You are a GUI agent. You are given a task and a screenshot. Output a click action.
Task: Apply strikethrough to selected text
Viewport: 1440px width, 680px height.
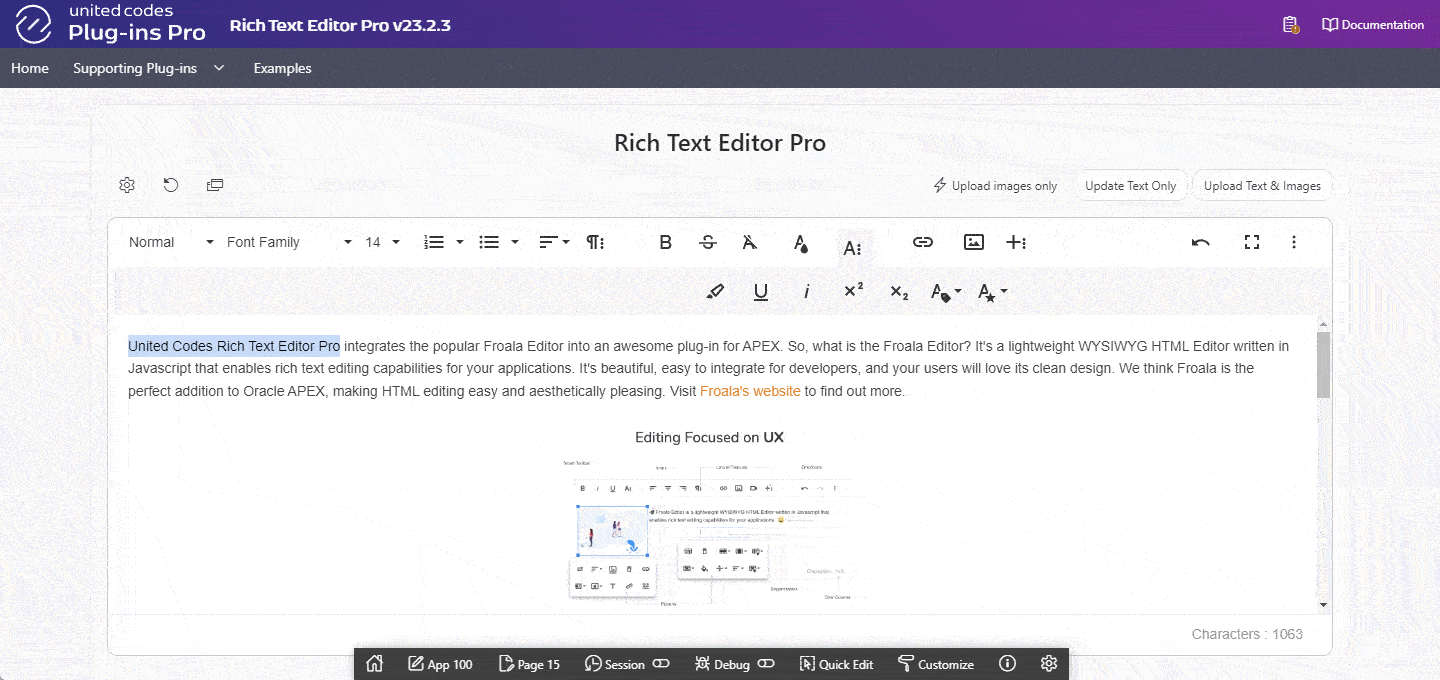pyautogui.click(x=708, y=242)
